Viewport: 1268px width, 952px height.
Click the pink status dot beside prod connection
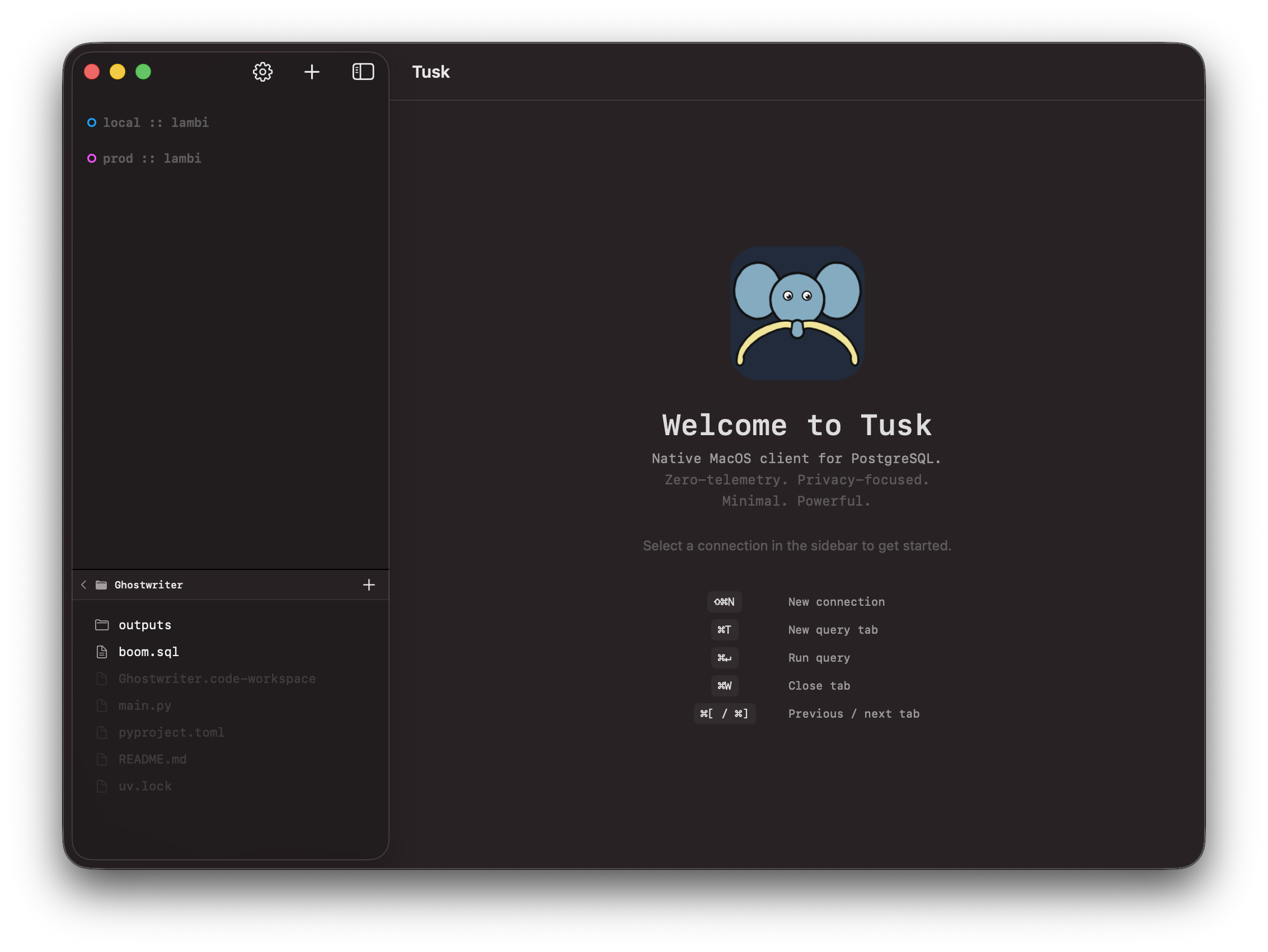coord(92,158)
